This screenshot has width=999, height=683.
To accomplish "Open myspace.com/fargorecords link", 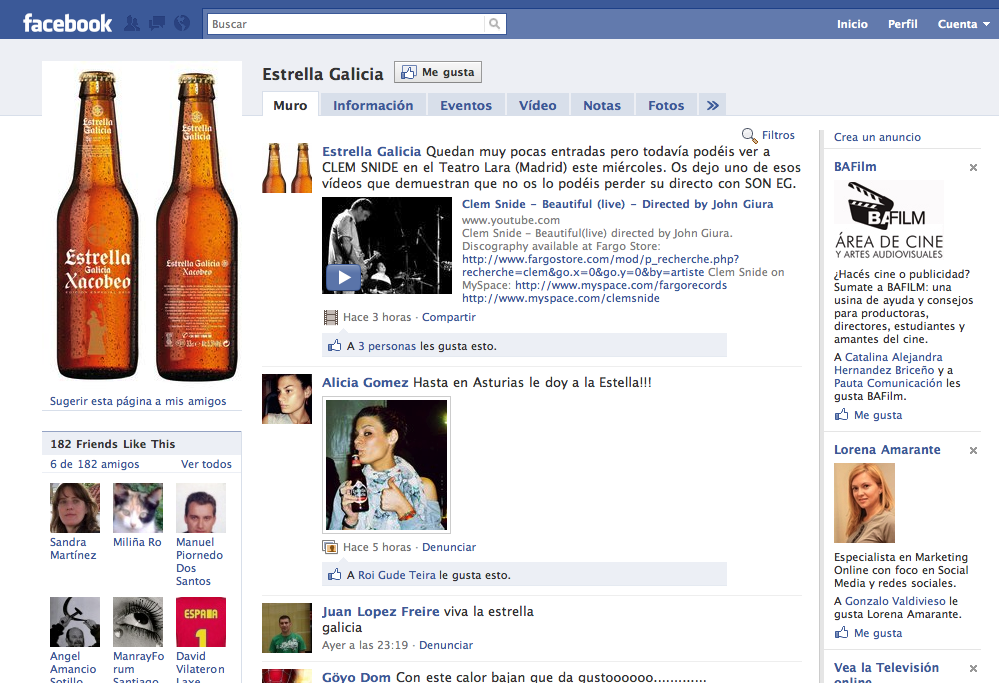I will click(621, 285).
